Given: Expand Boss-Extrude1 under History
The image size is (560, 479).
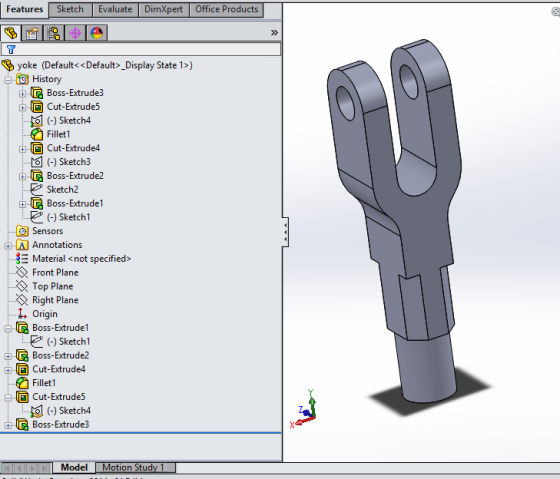Looking at the screenshot, I should tap(22, 204).
